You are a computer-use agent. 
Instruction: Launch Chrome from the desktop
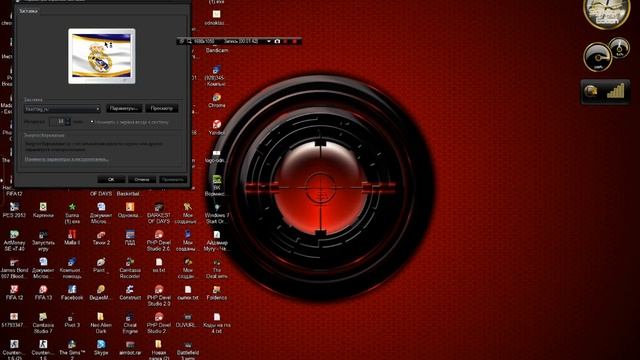click(x=216, y=100)
